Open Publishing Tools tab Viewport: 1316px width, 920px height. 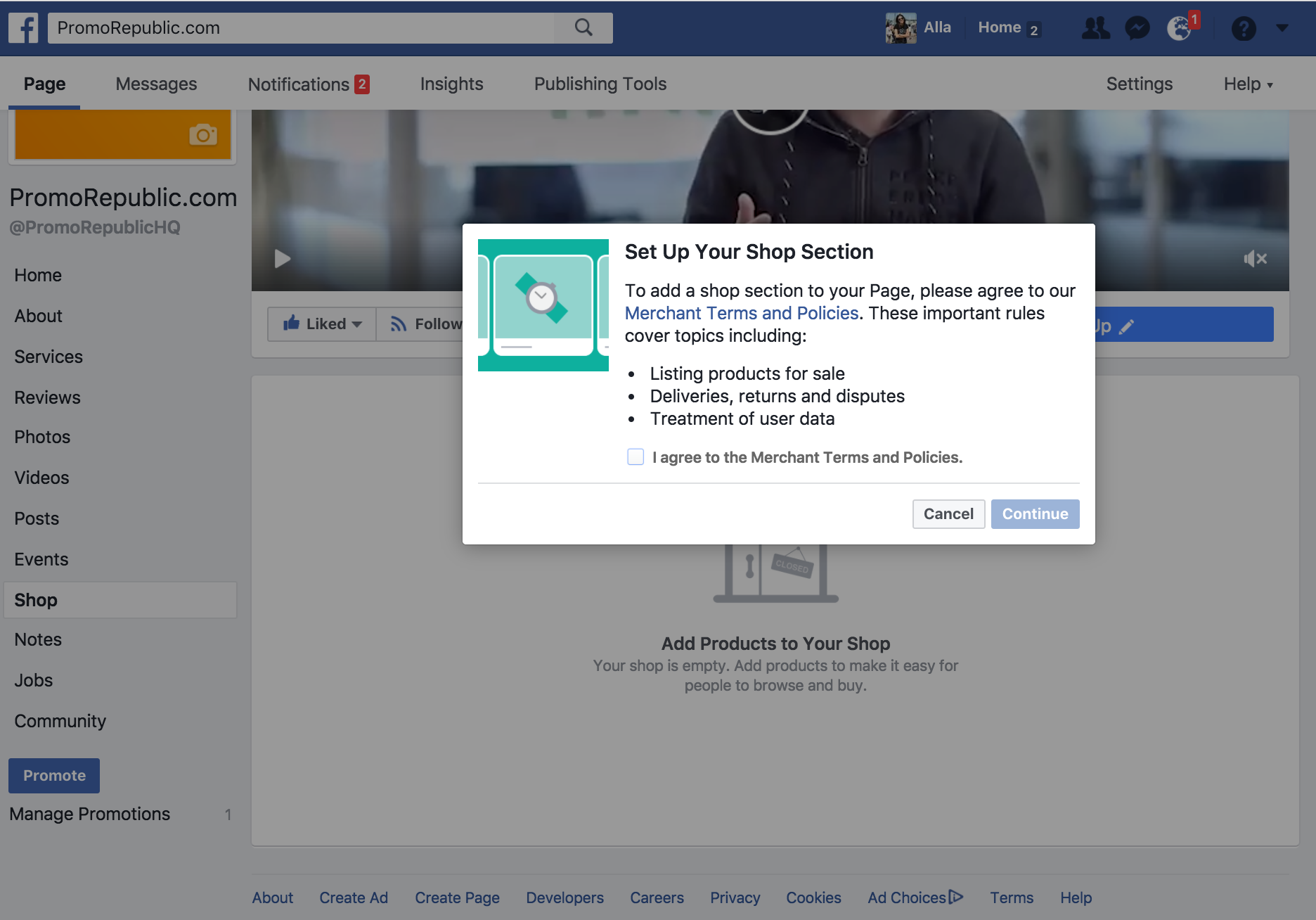(600, 84)
